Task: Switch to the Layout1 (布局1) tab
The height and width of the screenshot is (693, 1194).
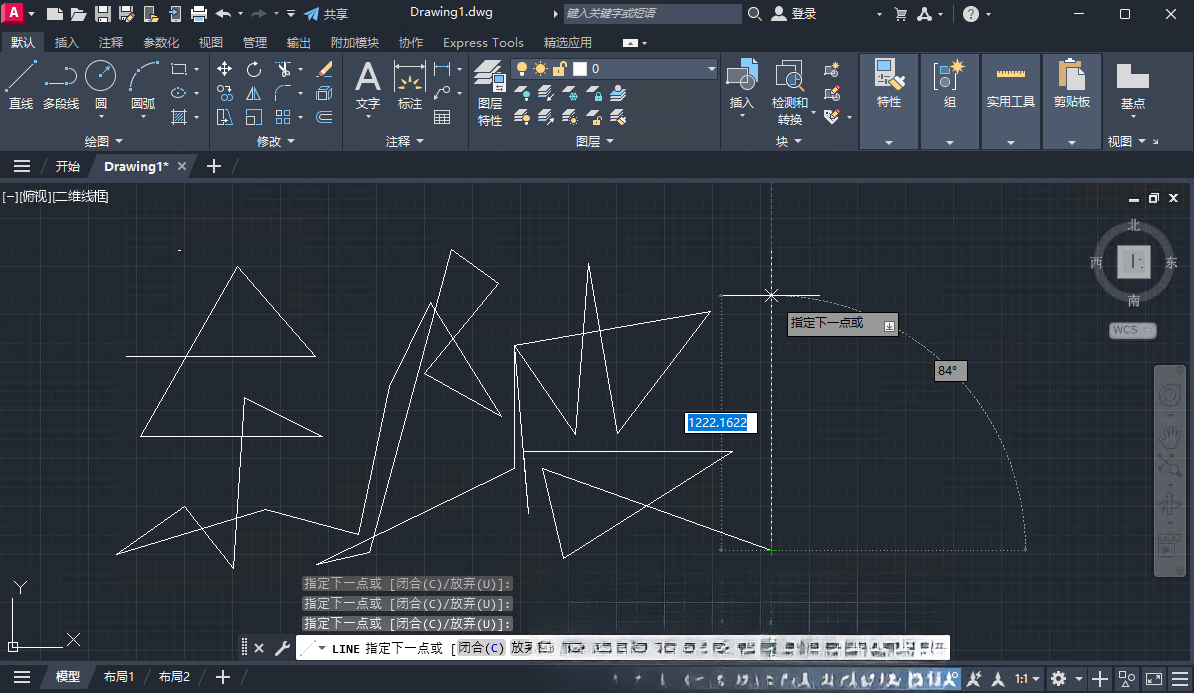Action: coord(119,676)
